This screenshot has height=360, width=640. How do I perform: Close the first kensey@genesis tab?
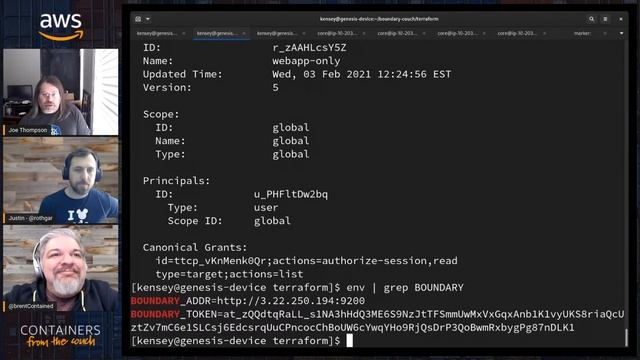pos(184,33)
